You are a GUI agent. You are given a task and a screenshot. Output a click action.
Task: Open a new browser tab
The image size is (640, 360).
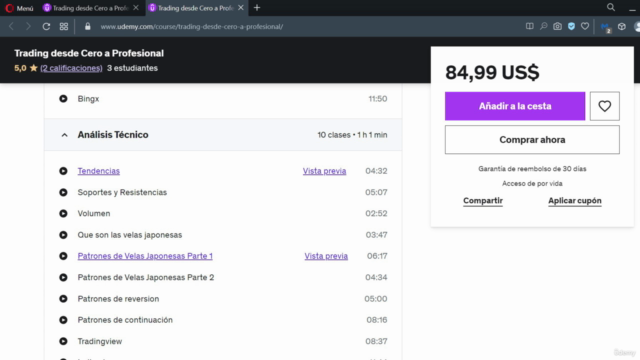coord(257,8)
